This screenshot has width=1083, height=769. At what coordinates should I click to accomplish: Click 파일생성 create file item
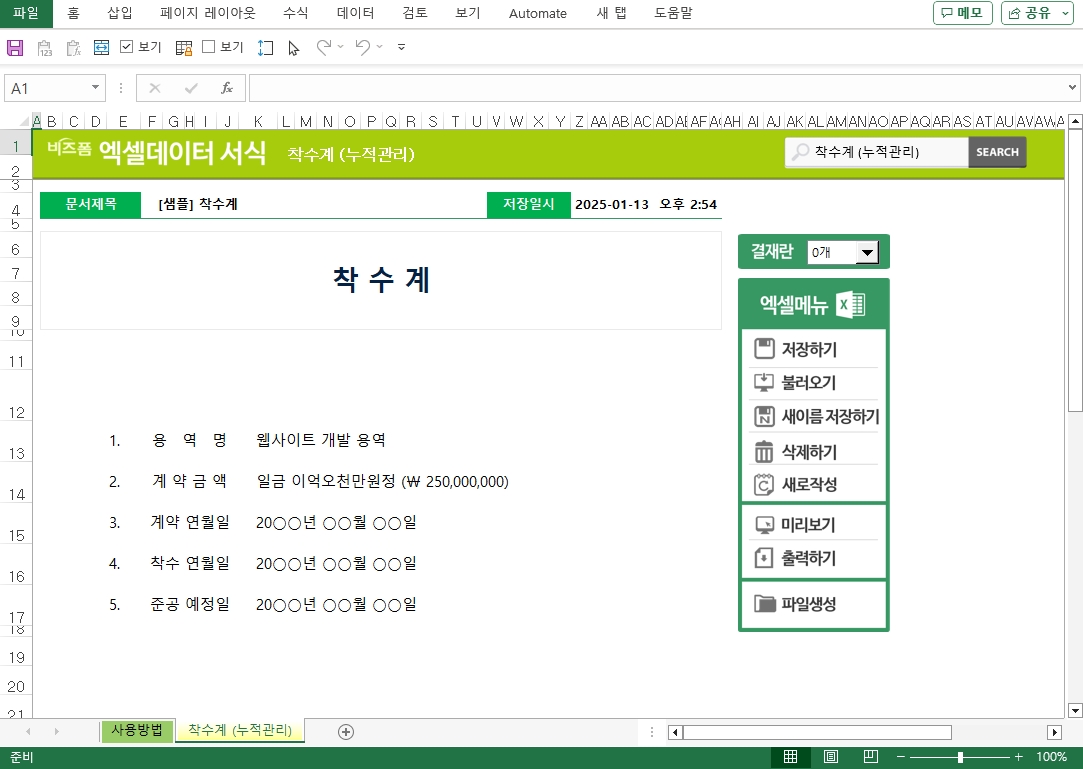pos(813,604)
